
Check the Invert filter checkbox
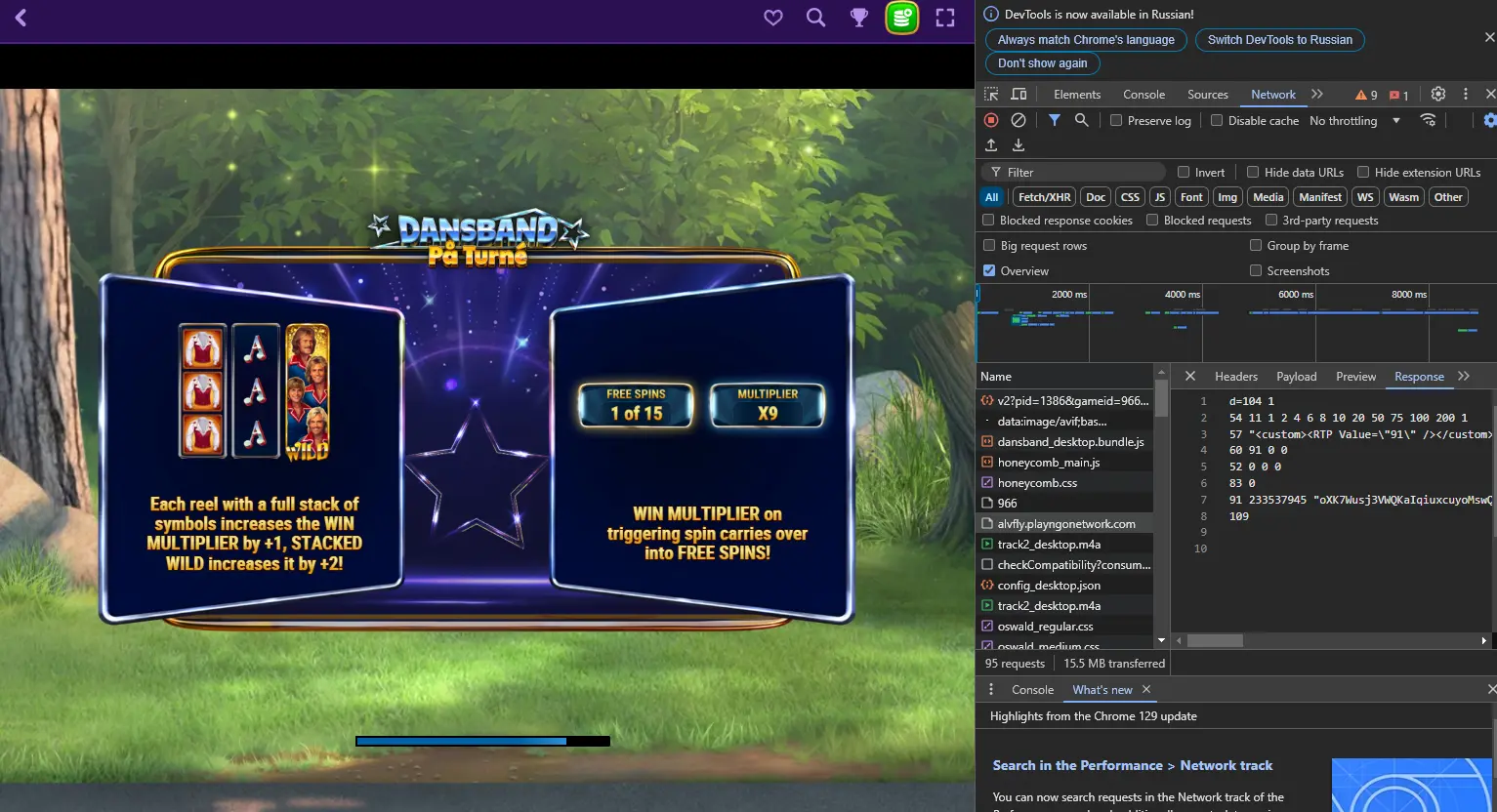(1184, 172)
